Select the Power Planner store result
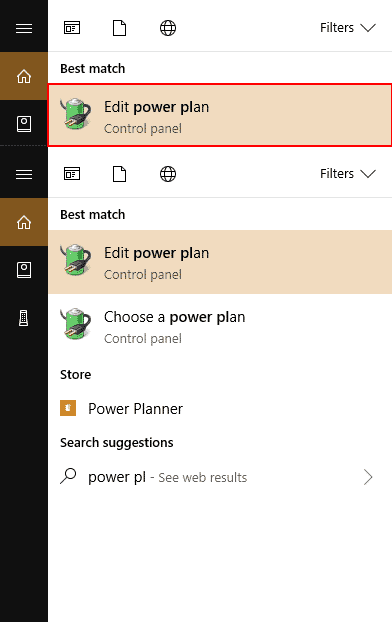Screen dimensions: 392x622 coord(220,409)
